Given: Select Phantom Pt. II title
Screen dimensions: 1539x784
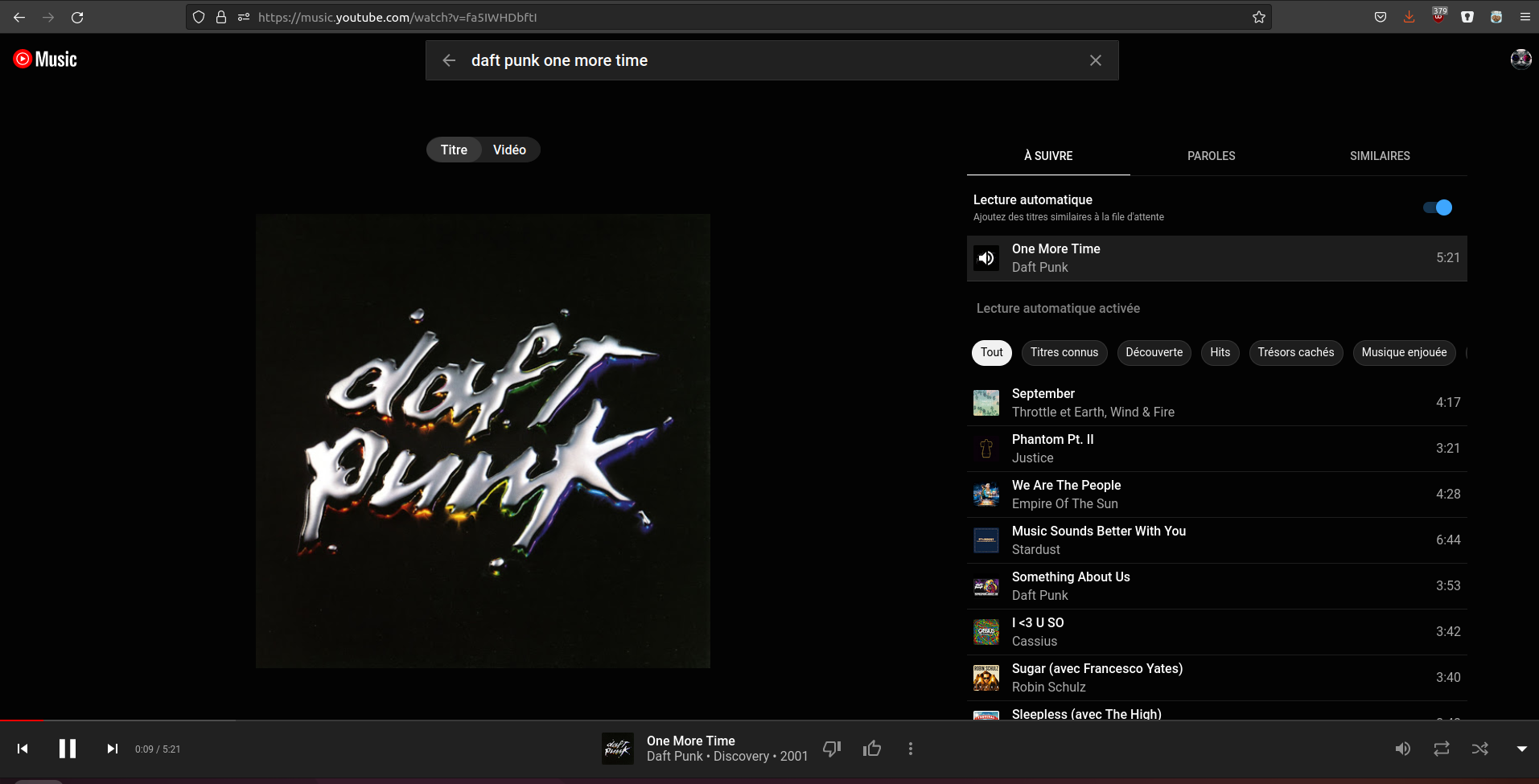Looking at the screenshot, I should [1052, 439].
